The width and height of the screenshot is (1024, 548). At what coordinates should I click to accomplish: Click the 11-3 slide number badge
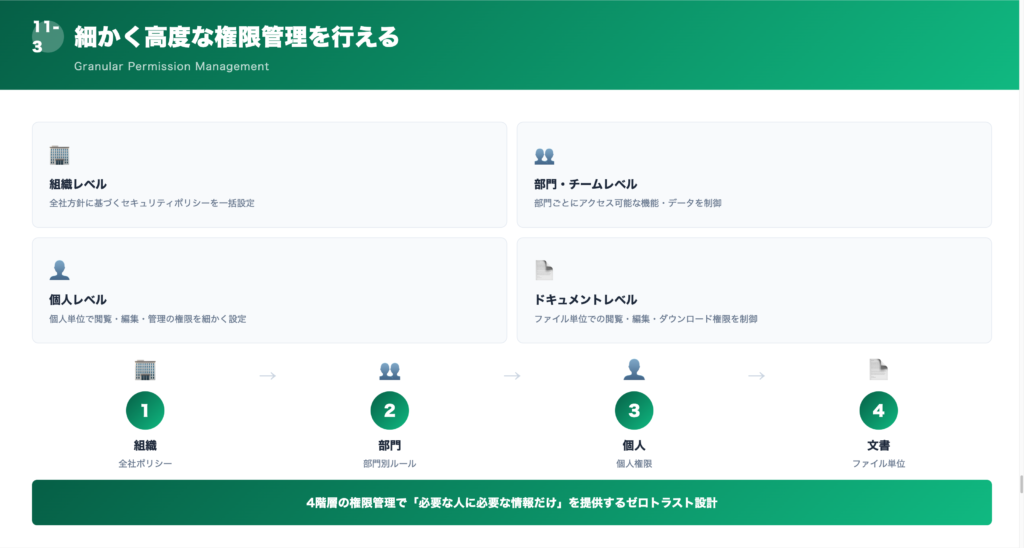click(x=48, y=37)
